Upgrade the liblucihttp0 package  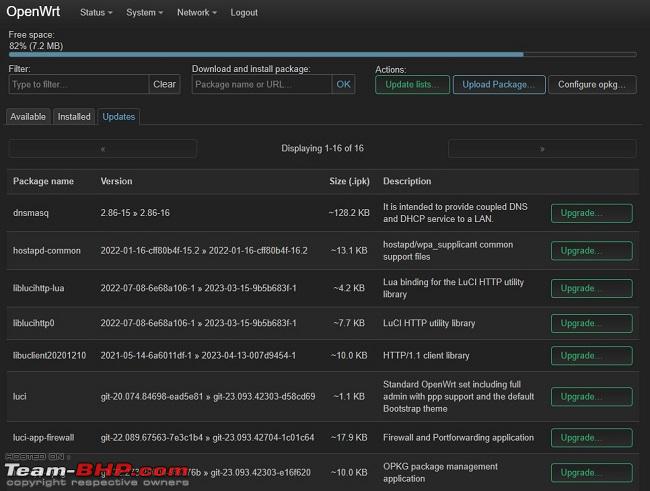coord(592,323)
